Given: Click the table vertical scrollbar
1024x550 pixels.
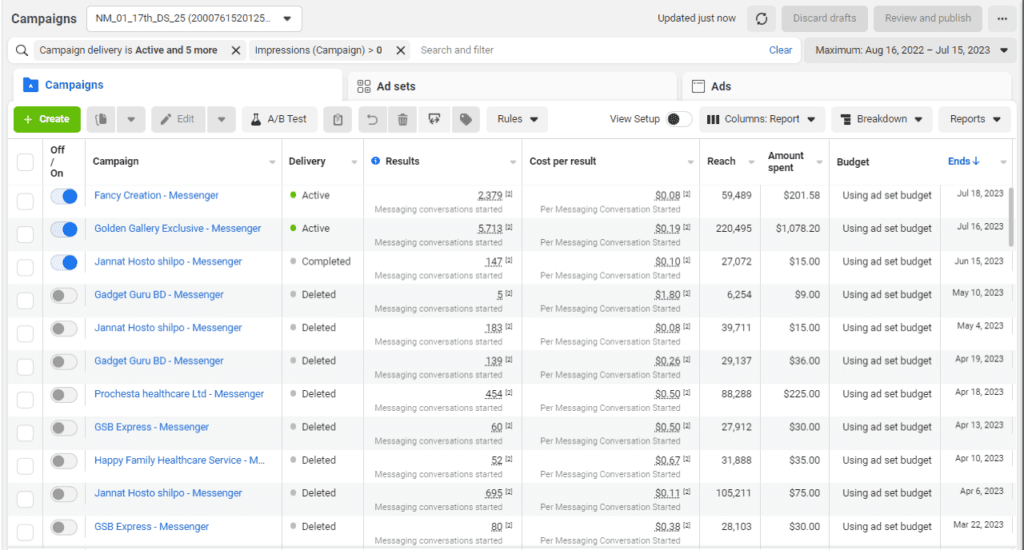Looking at the screenshot, I should point(1012,217).
